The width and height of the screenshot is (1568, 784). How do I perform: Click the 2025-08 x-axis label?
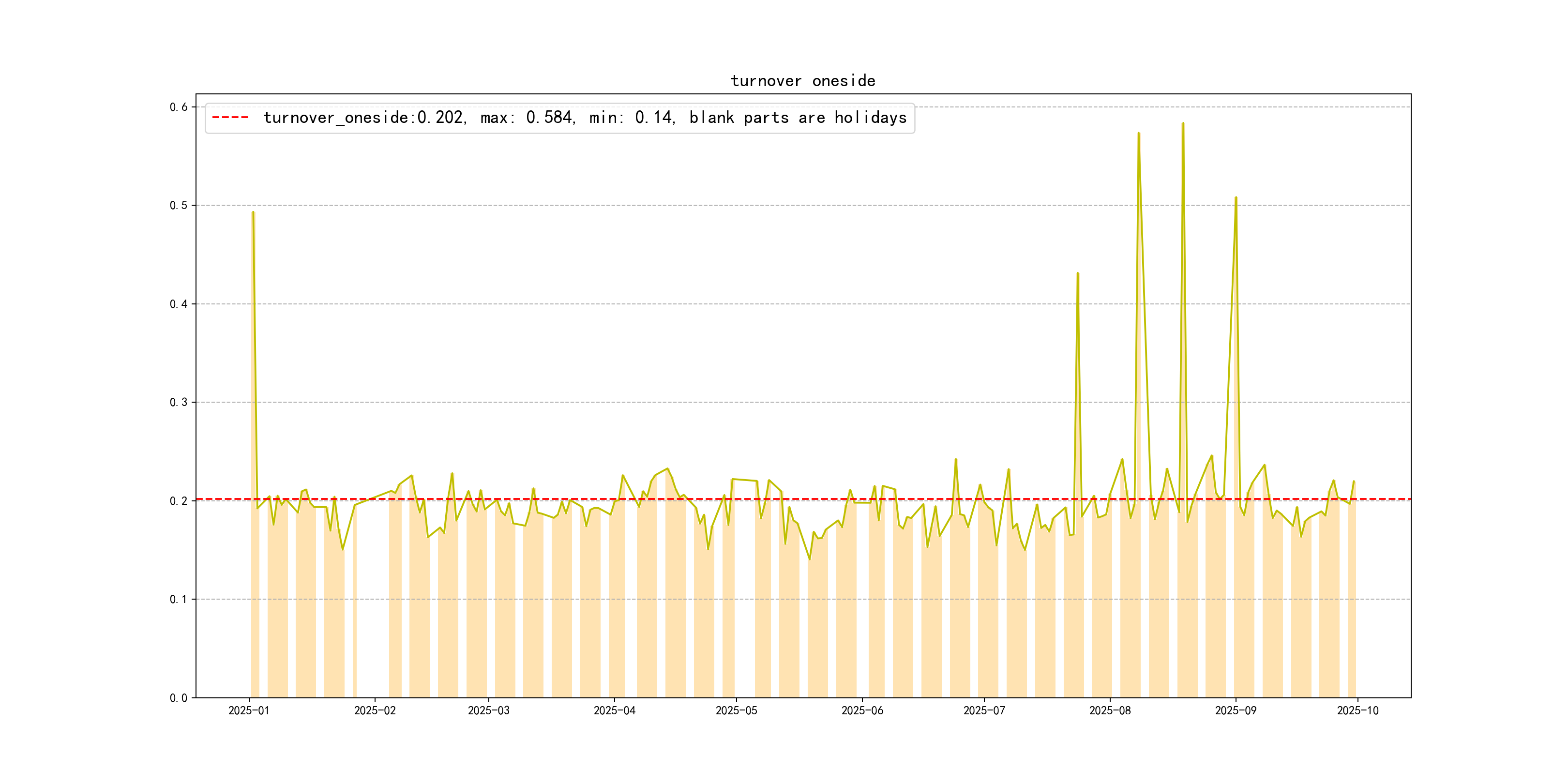[1110, 710]
